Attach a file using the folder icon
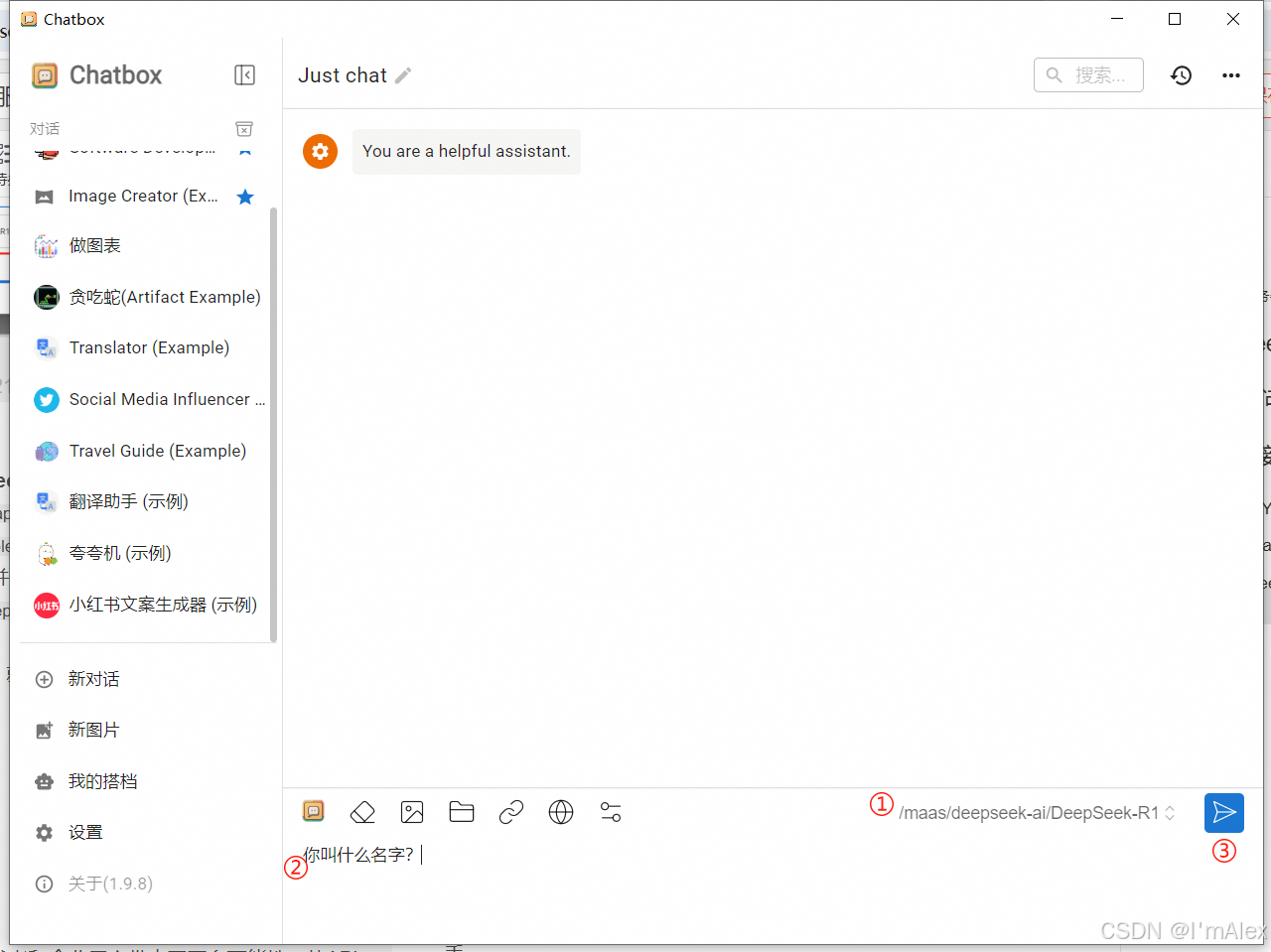 (462, 812)
